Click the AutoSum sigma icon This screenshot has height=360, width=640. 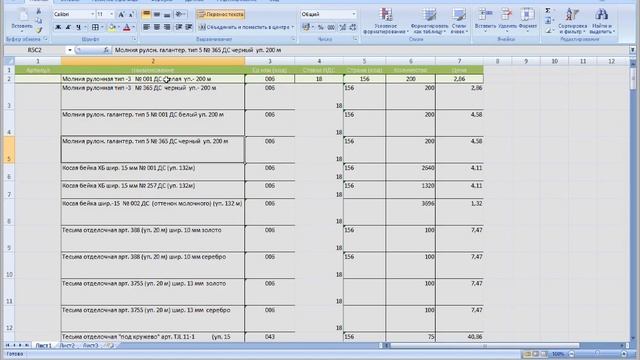(548, 11)
